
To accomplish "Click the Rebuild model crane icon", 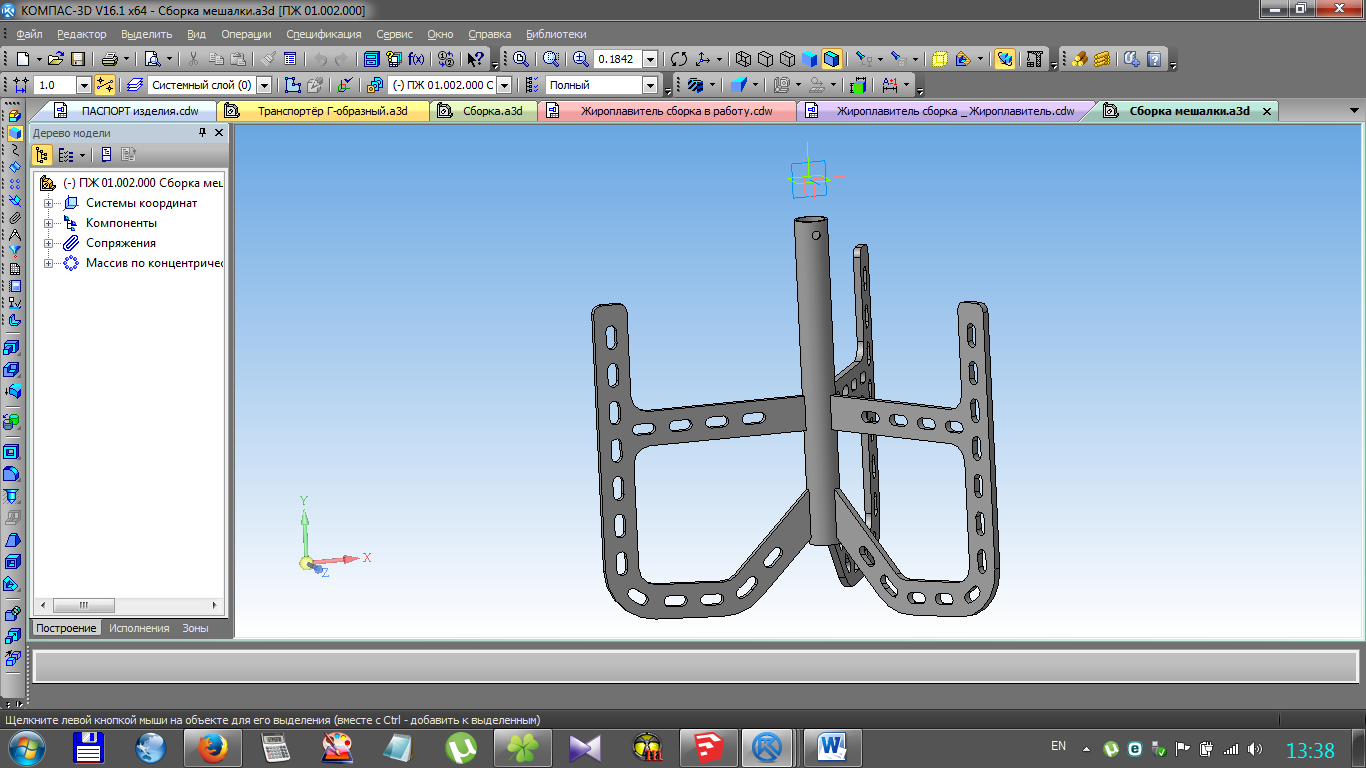I will pyautogui.click(x=1035, y=59).
